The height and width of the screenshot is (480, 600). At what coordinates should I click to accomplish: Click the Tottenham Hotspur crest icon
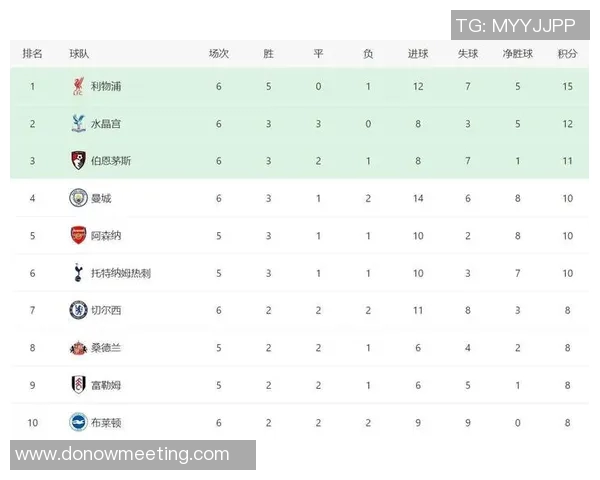(78, 273)
